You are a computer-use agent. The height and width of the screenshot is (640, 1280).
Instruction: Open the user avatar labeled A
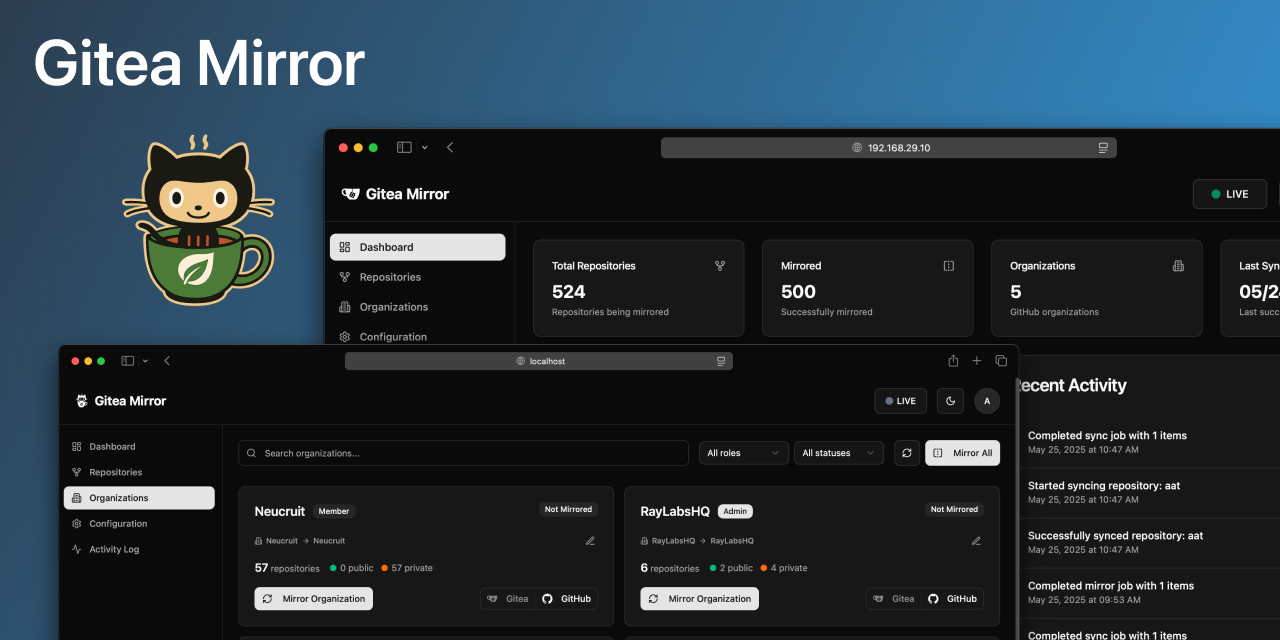coord(987,401)
